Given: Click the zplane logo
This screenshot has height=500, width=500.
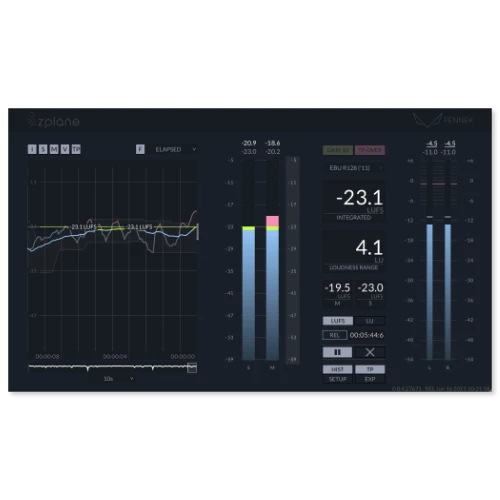Looking at the screenshot, I should [54, 121].
